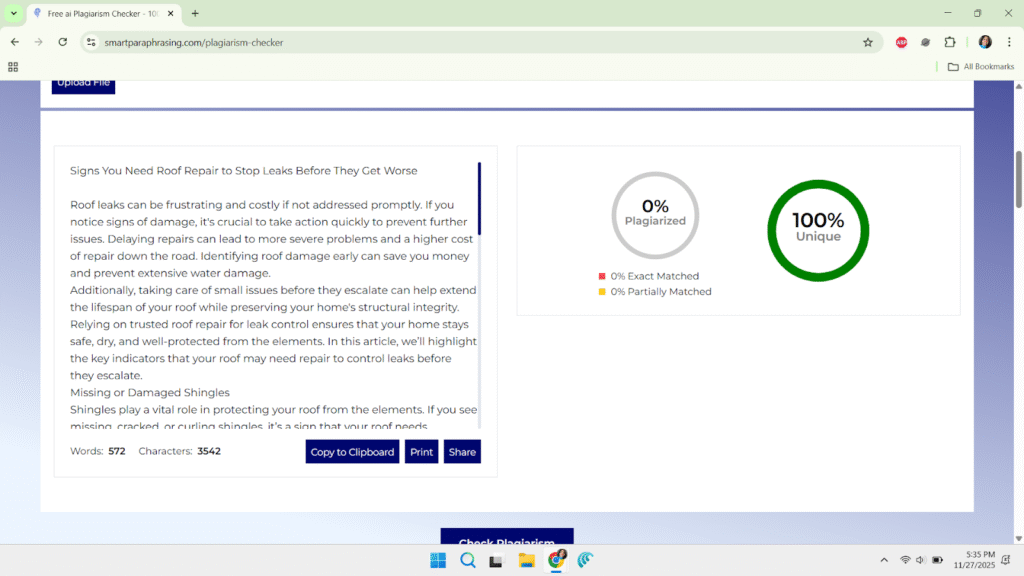Click the red ABP extension icon
Image resolution: width=1024 pixels, height=576 pixels.
coord(901,42)
